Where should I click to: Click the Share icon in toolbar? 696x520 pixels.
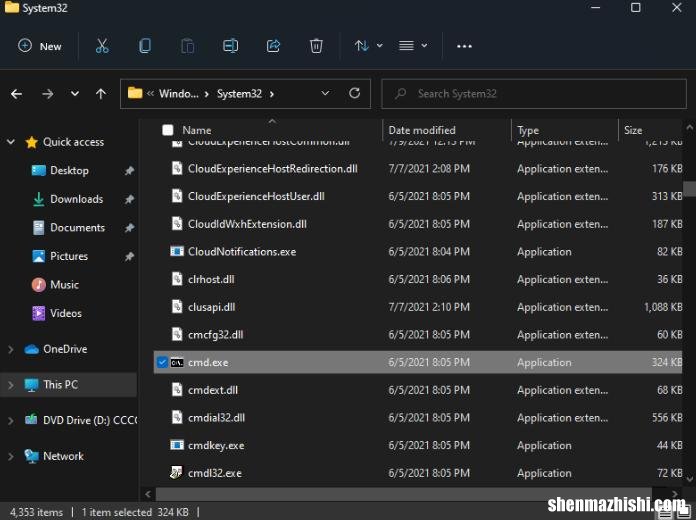[273, 46]
